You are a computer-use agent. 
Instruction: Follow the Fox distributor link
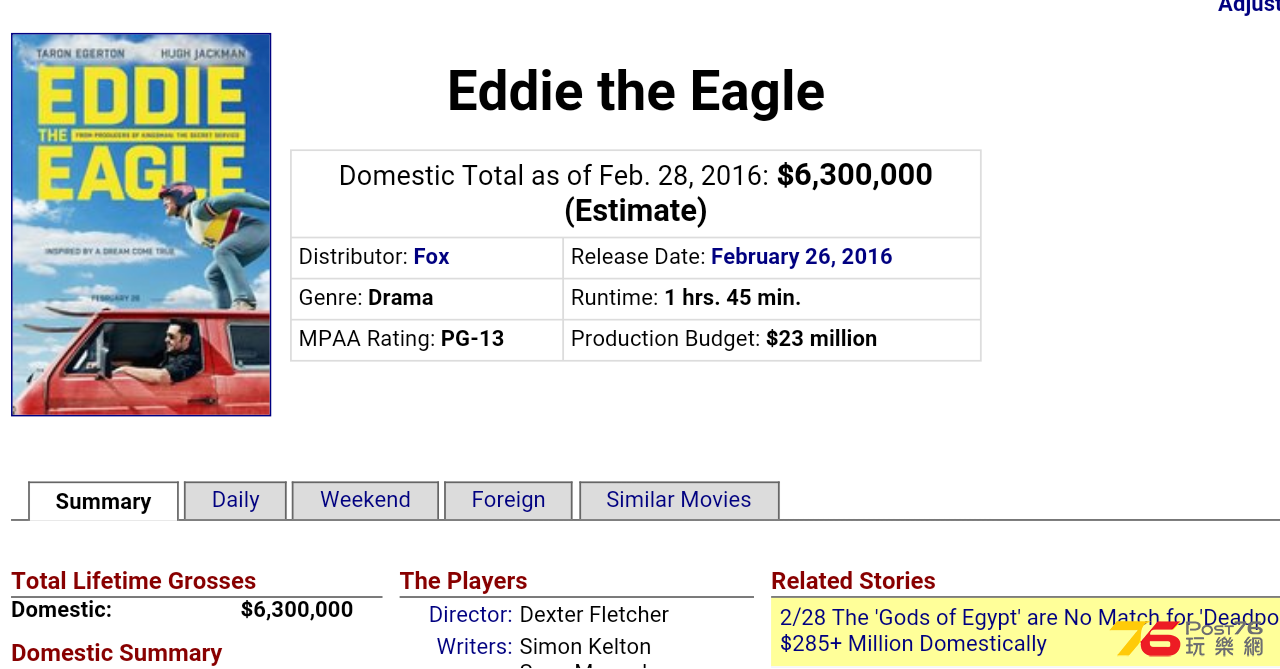[431, 257]
